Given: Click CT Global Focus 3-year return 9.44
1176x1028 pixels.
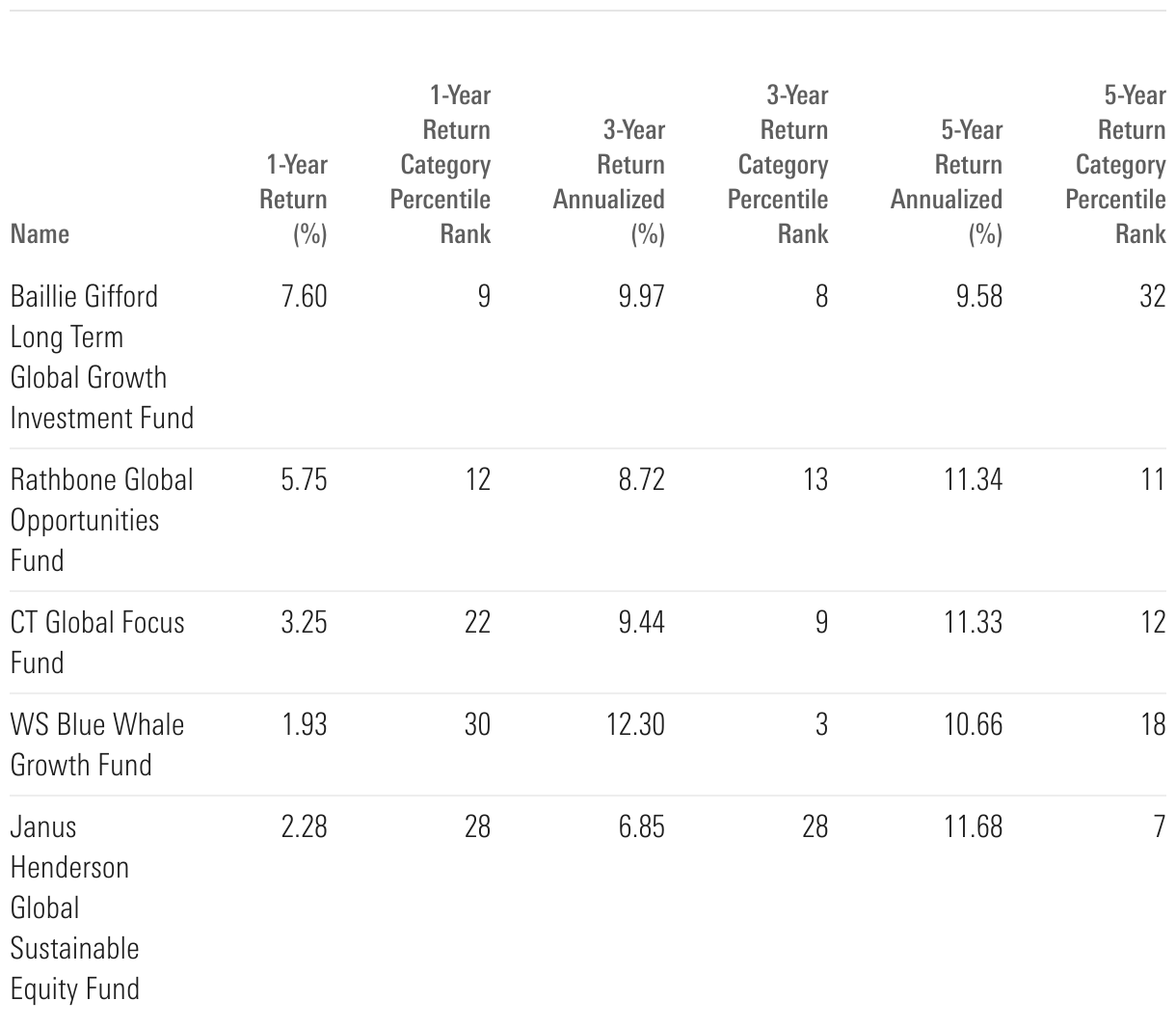Looking at the screenshot, I should tap(642, 622).
